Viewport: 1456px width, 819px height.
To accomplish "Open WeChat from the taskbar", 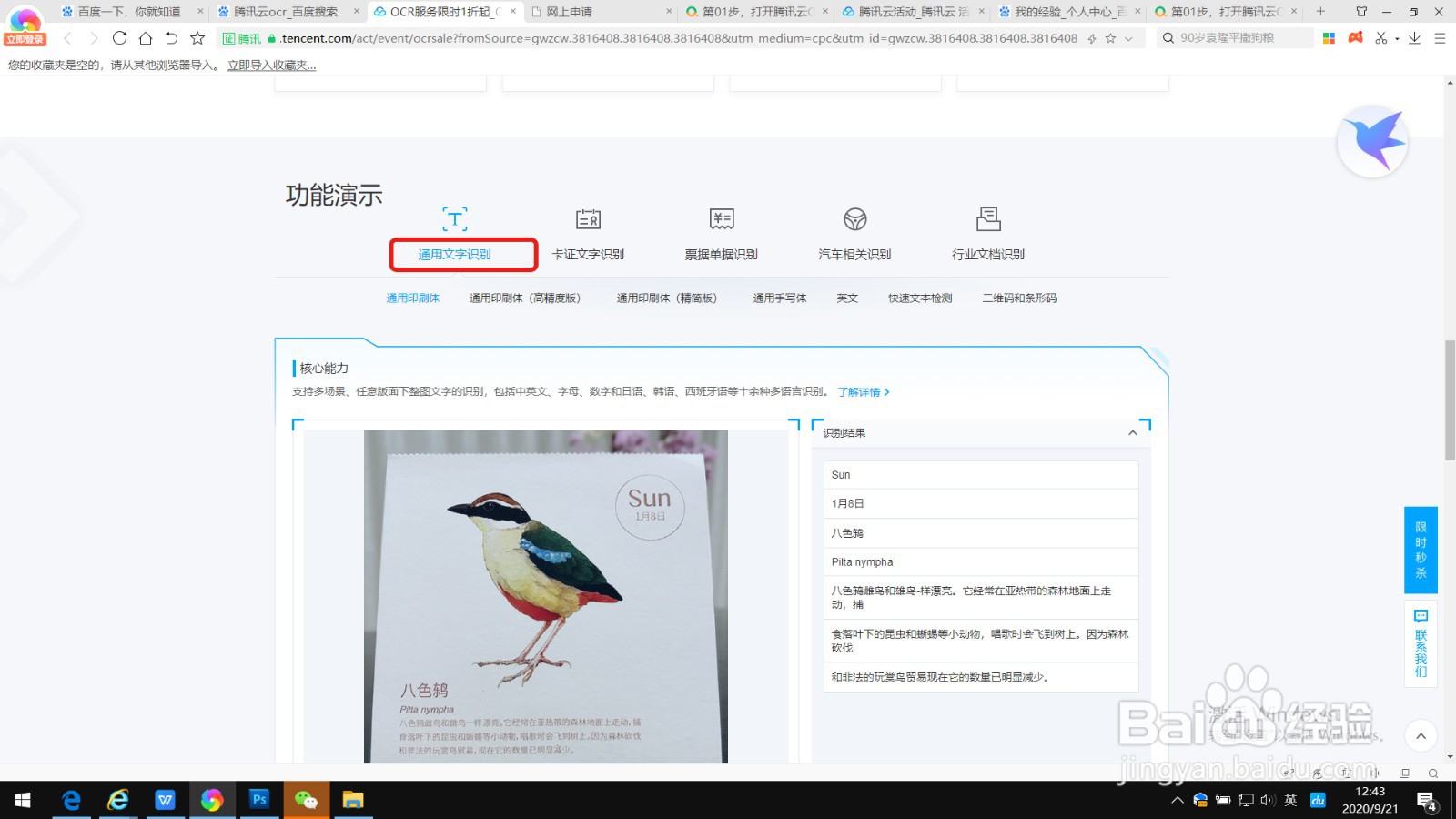I will coord(307,800).
